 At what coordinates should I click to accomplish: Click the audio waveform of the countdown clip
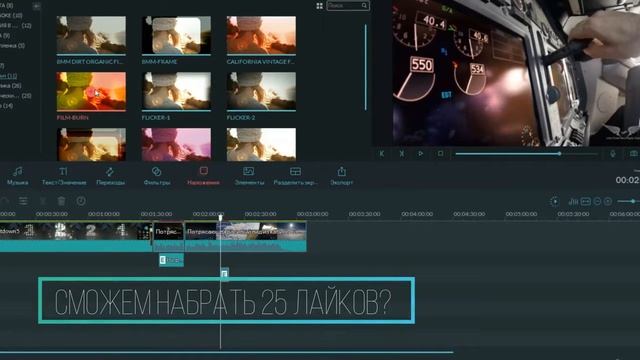[76, 246]
